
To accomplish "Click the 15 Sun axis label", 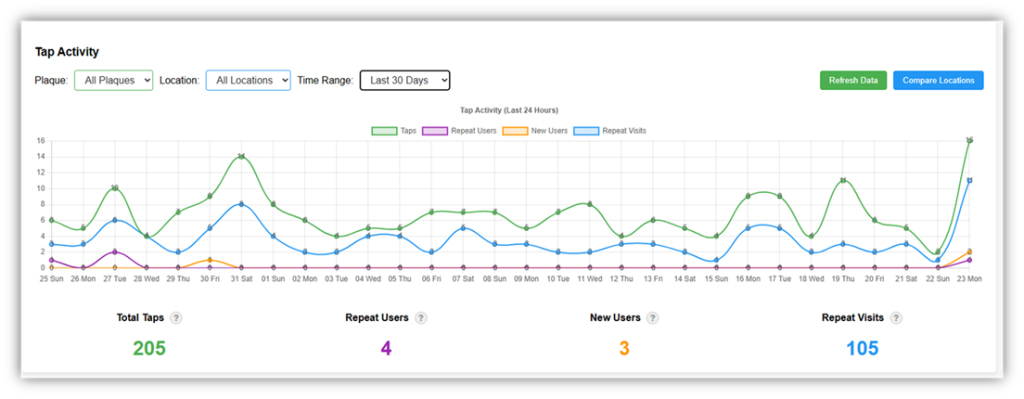I will [716, 279].
